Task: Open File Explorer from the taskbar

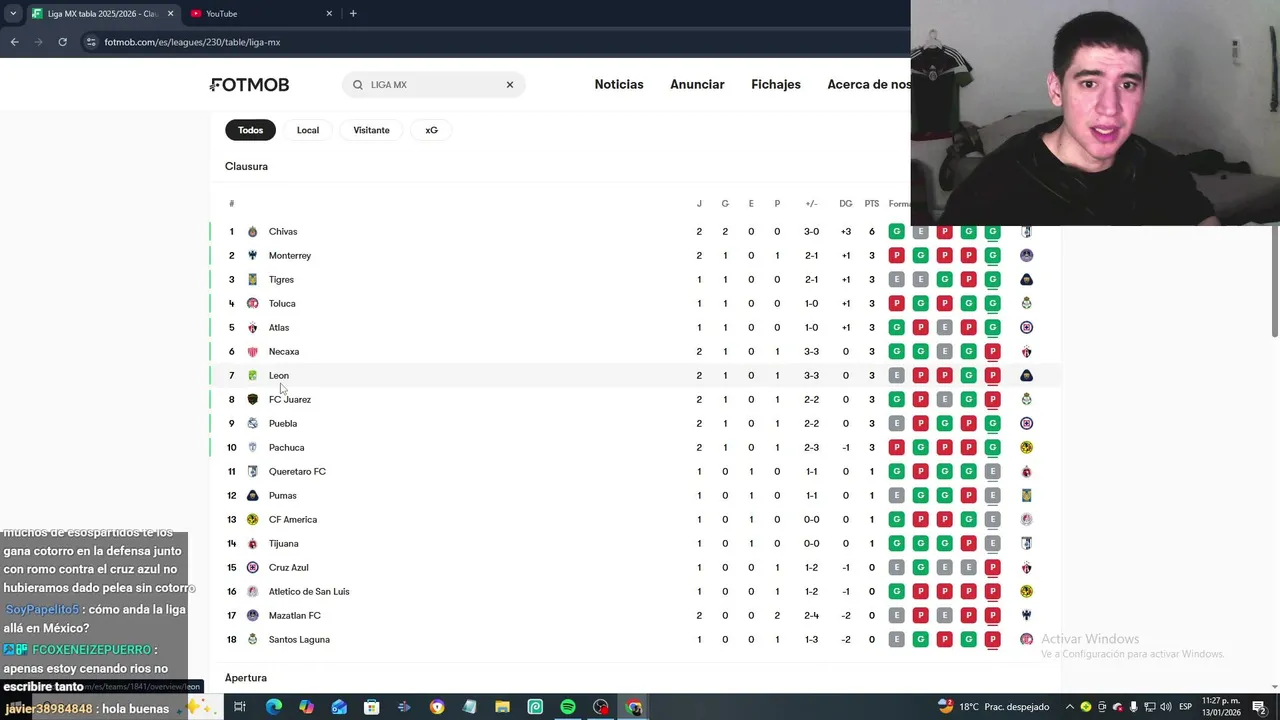Action: point(502,707)
